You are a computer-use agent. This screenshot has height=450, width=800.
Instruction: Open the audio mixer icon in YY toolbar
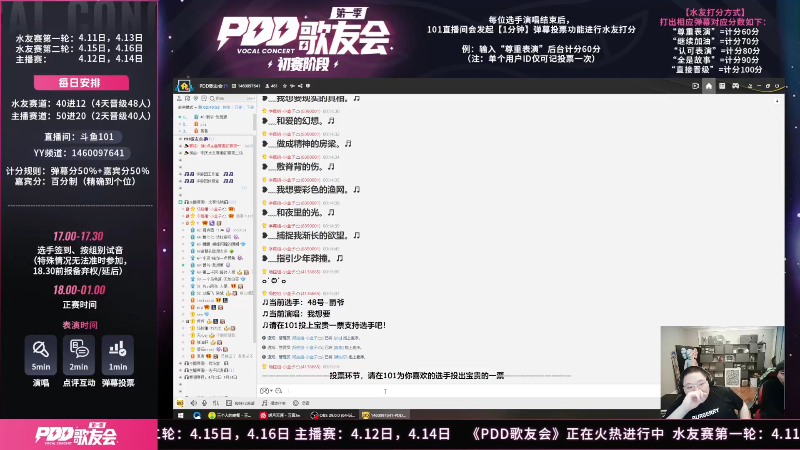pyautogui.click(x=215, y=403)
